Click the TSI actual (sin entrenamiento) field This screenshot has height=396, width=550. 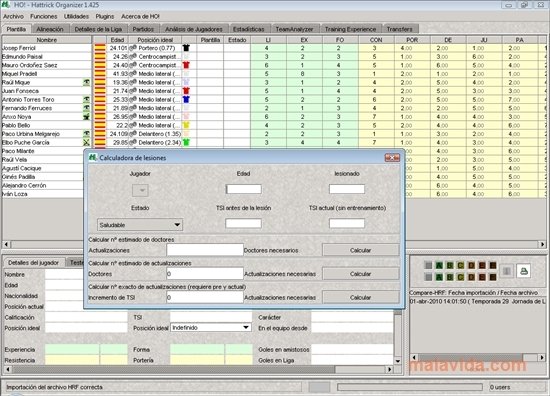(x=347, y=223)
